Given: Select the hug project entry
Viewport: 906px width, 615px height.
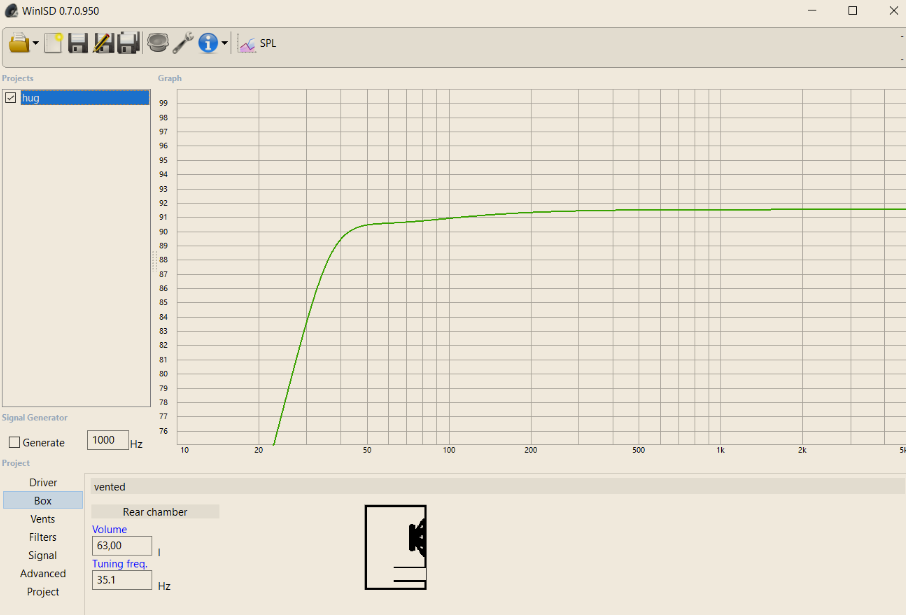Looking at the screenshot, I should [85, 98].
